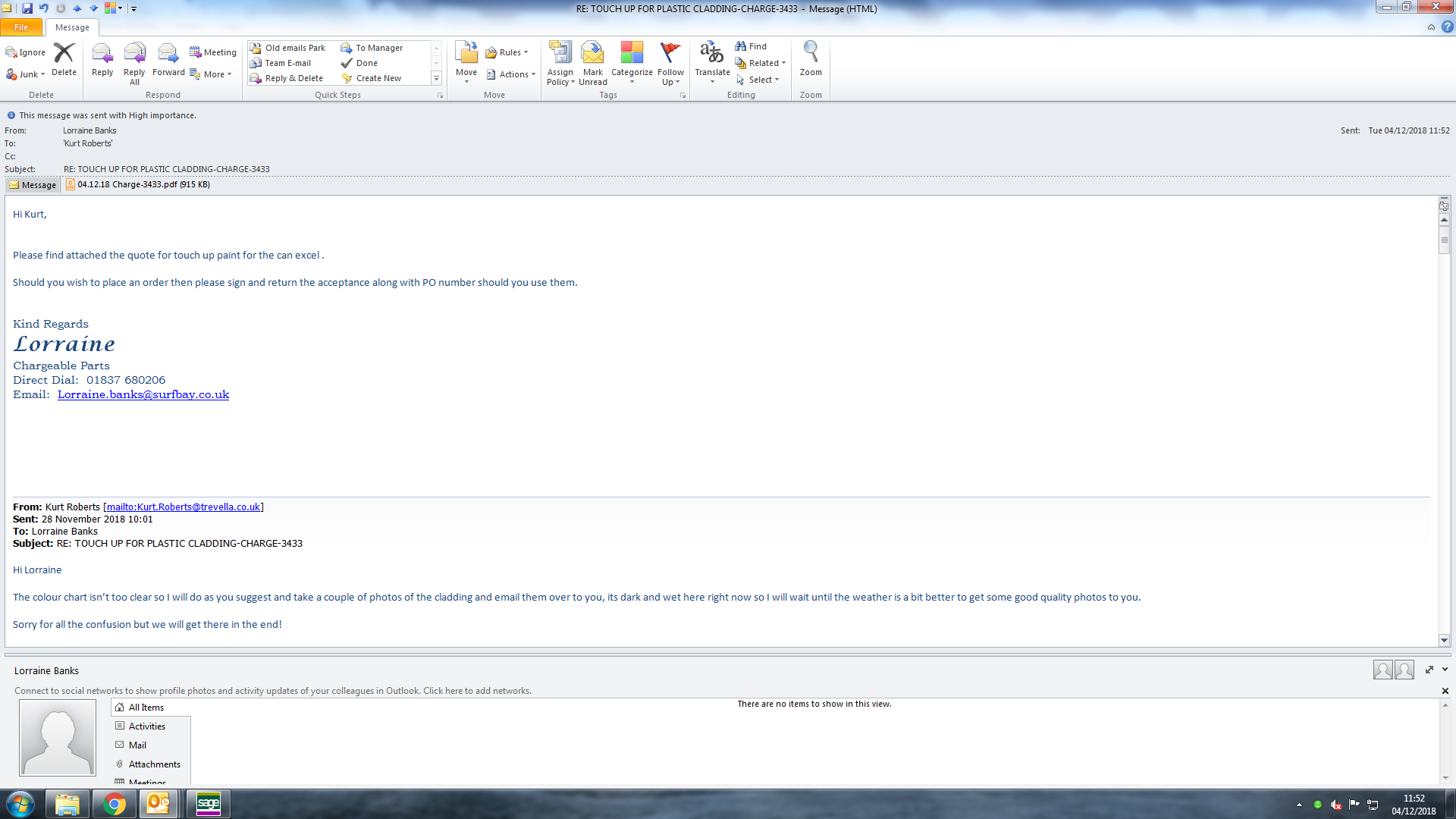Open the Lorraine.banks@surfbay.co.uk email link
This screenshot has height=819, width=1456.
[143, 394]
